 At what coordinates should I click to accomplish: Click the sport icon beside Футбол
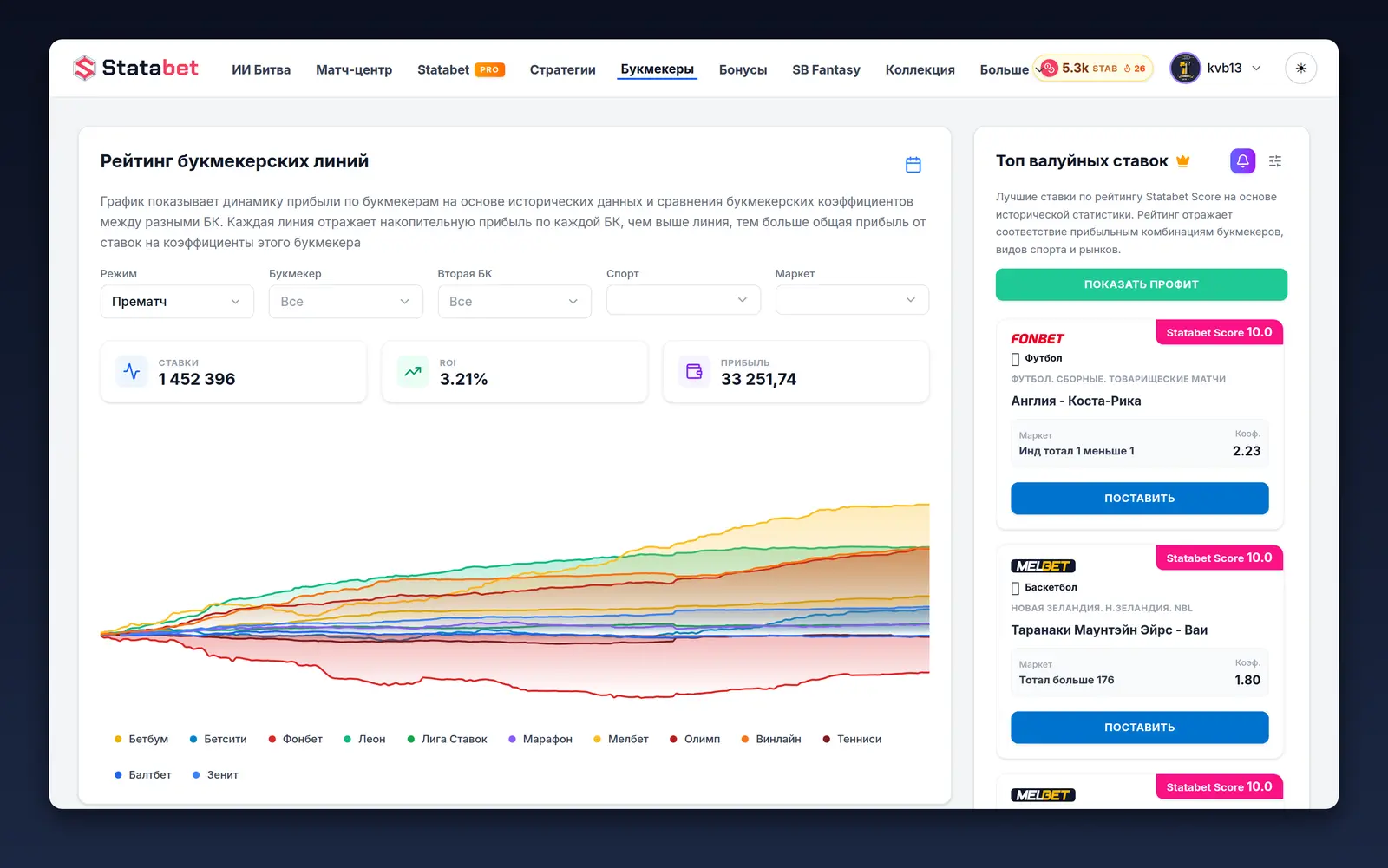coord(1015,359)
